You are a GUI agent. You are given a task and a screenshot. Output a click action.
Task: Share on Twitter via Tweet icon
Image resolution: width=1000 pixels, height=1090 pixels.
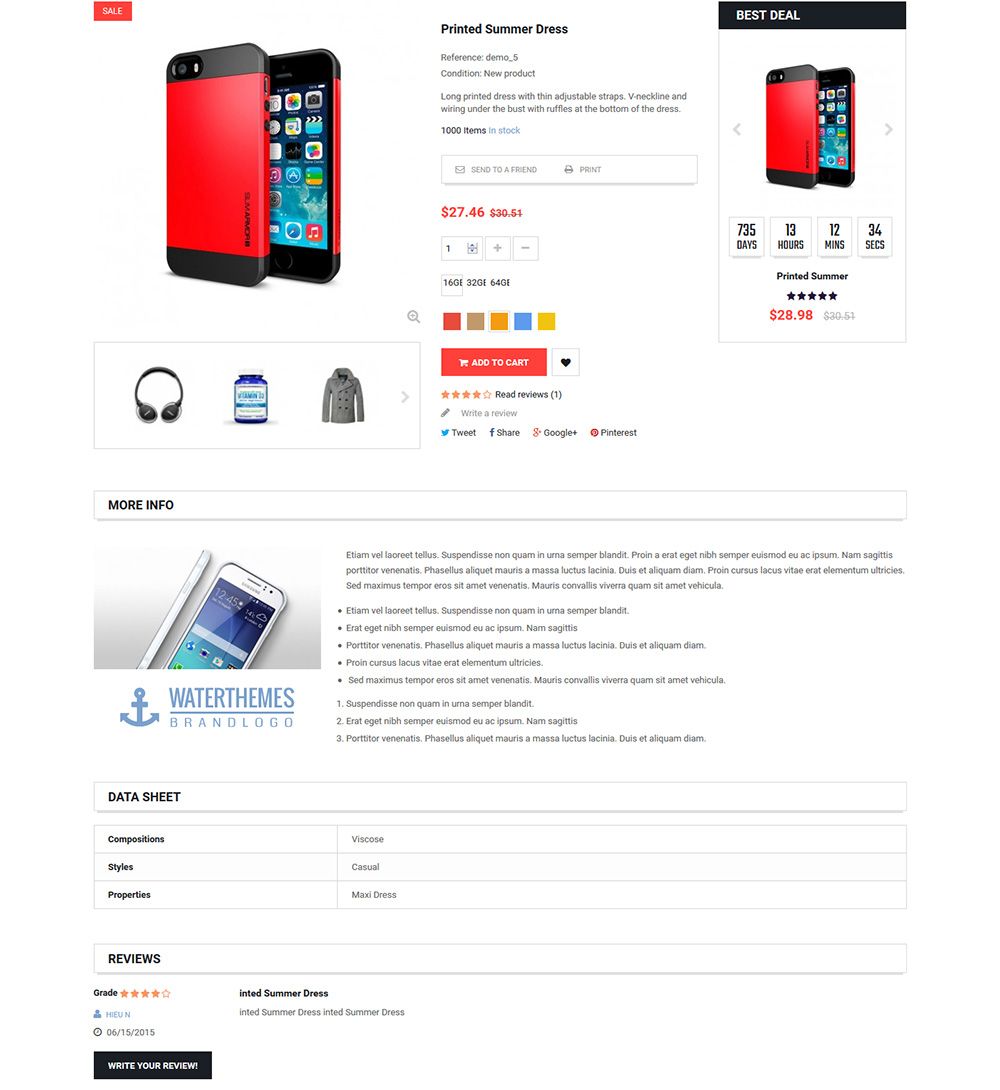[x=459, y=432]
